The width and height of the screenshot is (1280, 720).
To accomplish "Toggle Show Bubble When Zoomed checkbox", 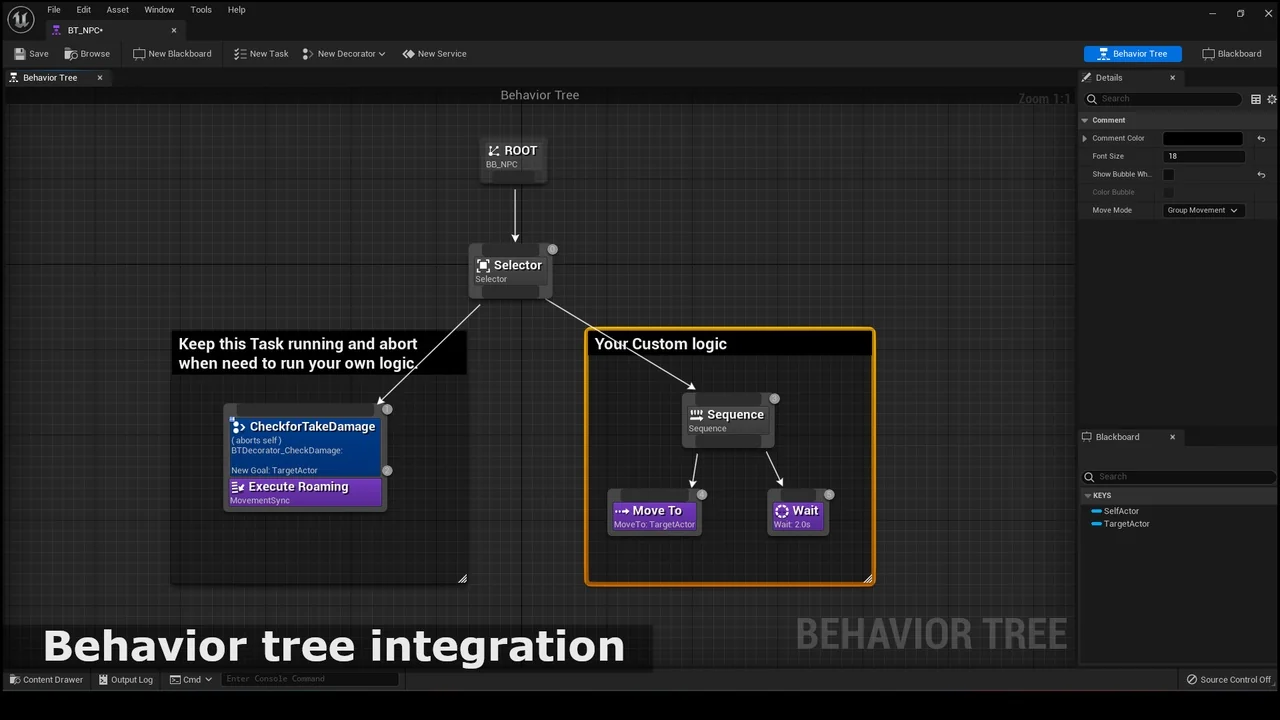I will pos(1168,175).
